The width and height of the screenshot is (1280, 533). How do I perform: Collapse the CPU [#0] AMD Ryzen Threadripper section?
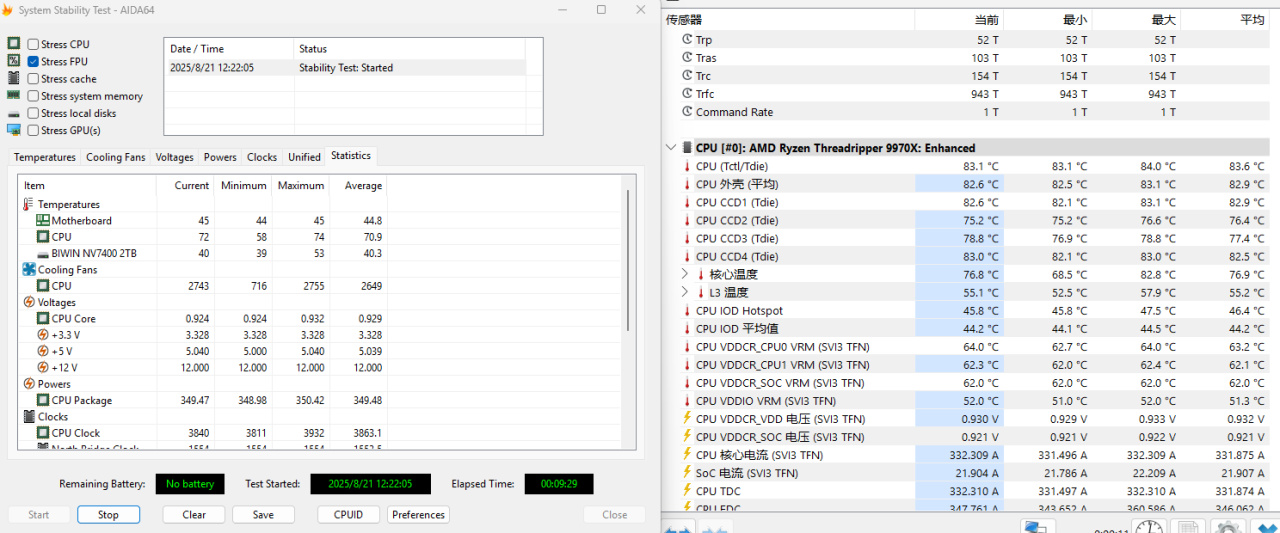click(x=670, y=147)
